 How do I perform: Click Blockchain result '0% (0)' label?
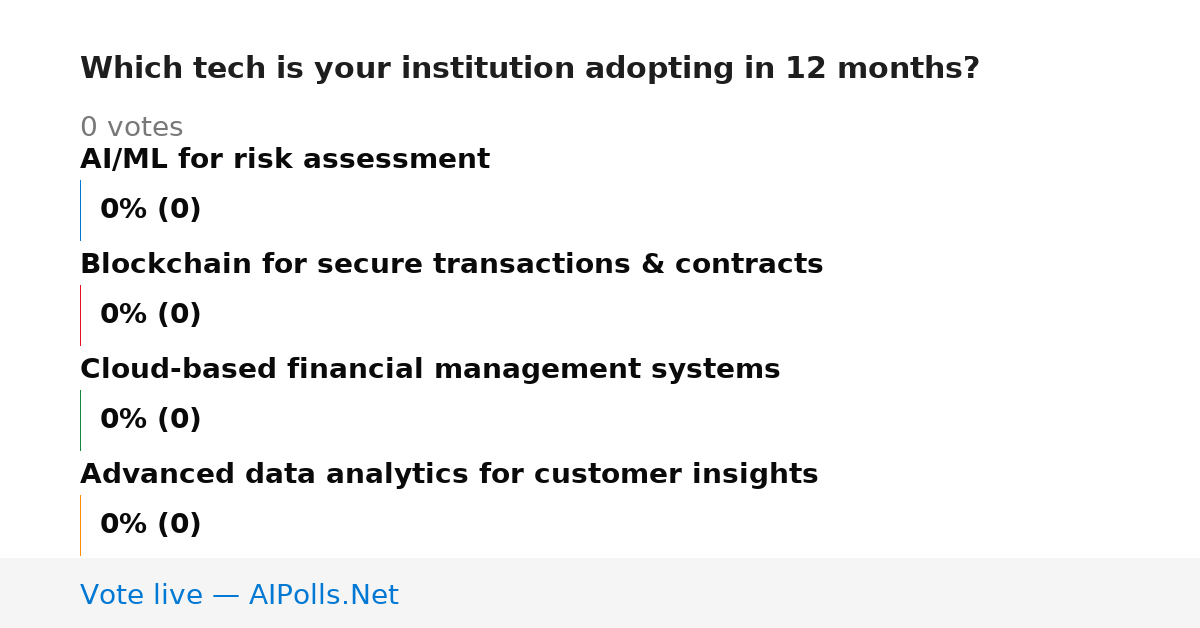pos(151,315)
